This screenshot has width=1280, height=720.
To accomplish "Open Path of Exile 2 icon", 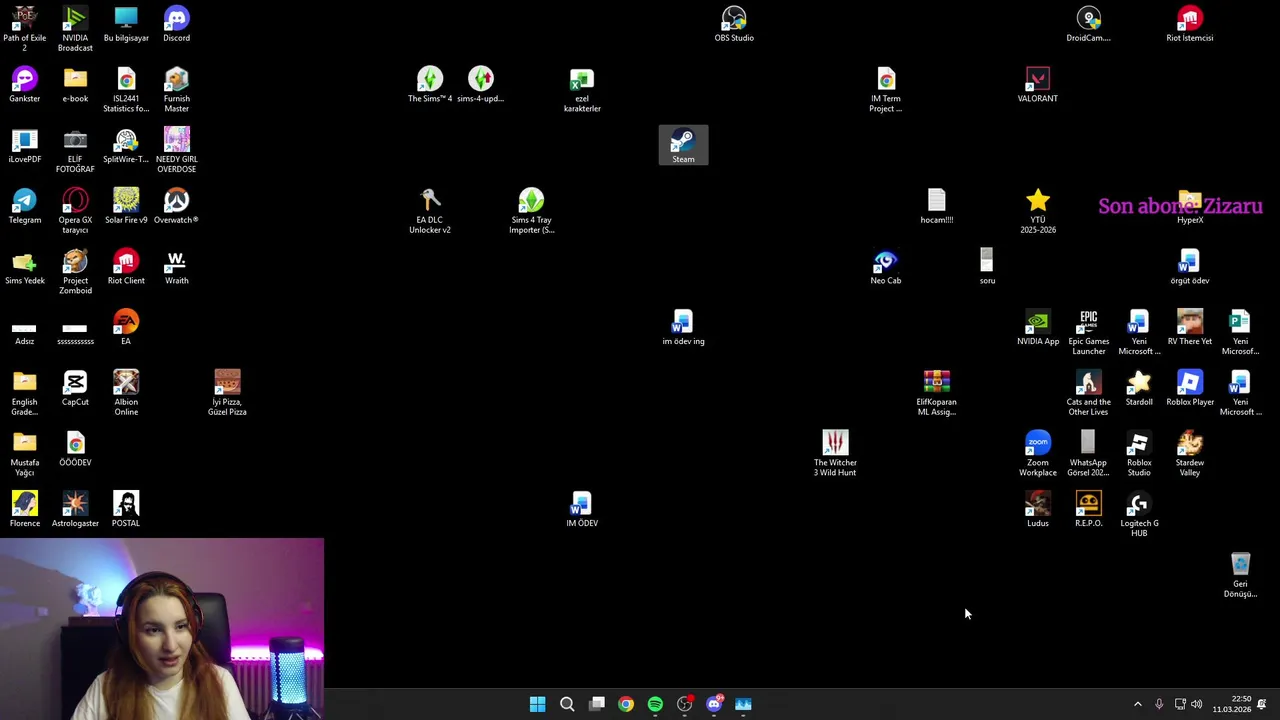I will click(x=24, y=29).
